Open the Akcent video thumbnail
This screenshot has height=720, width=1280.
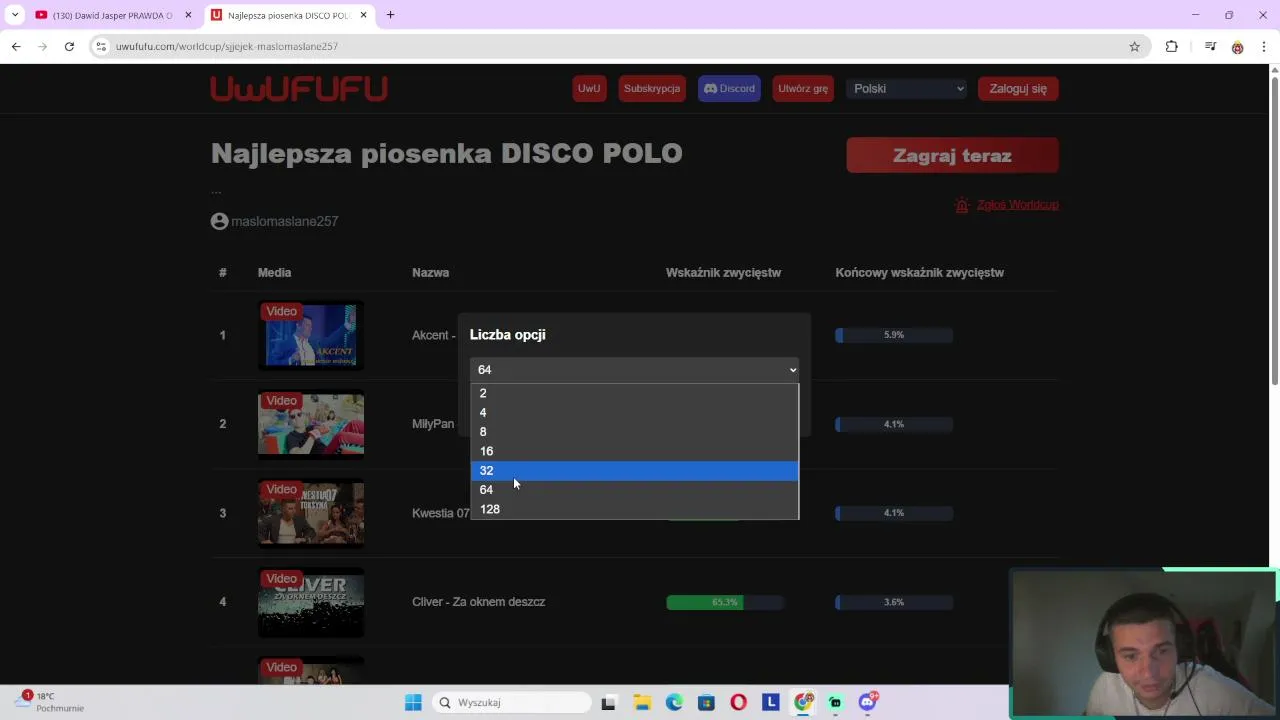(311, 335)
